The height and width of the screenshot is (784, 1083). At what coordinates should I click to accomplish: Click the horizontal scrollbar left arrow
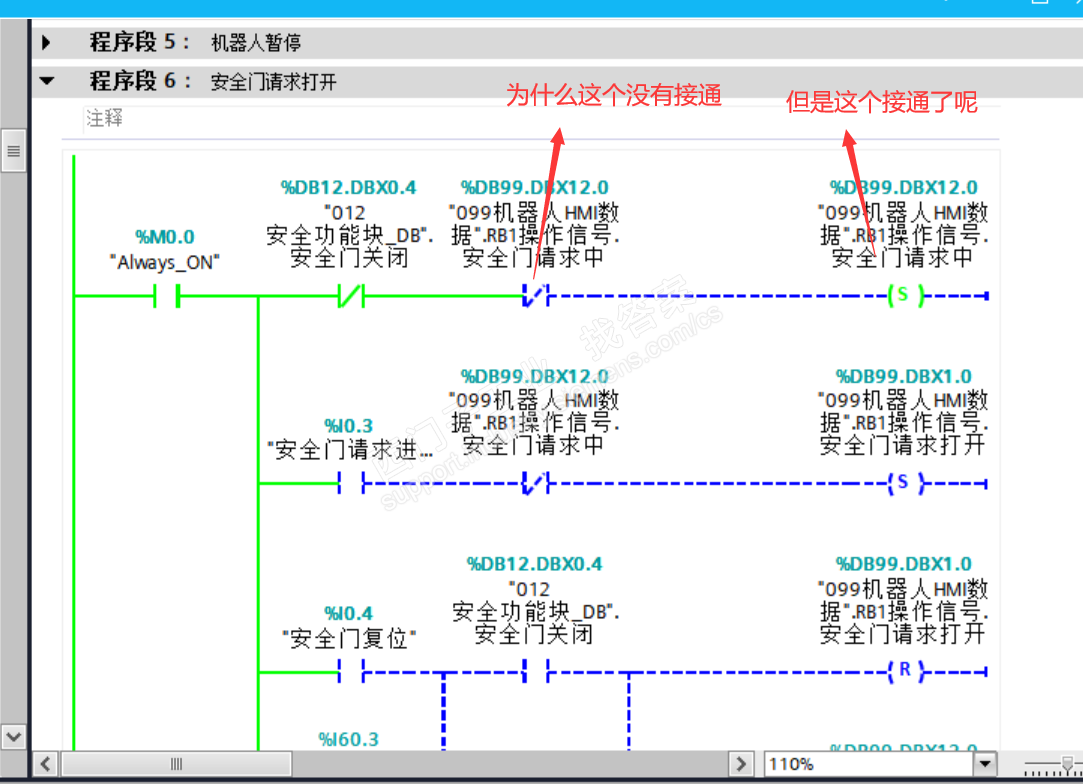point(46,764)
